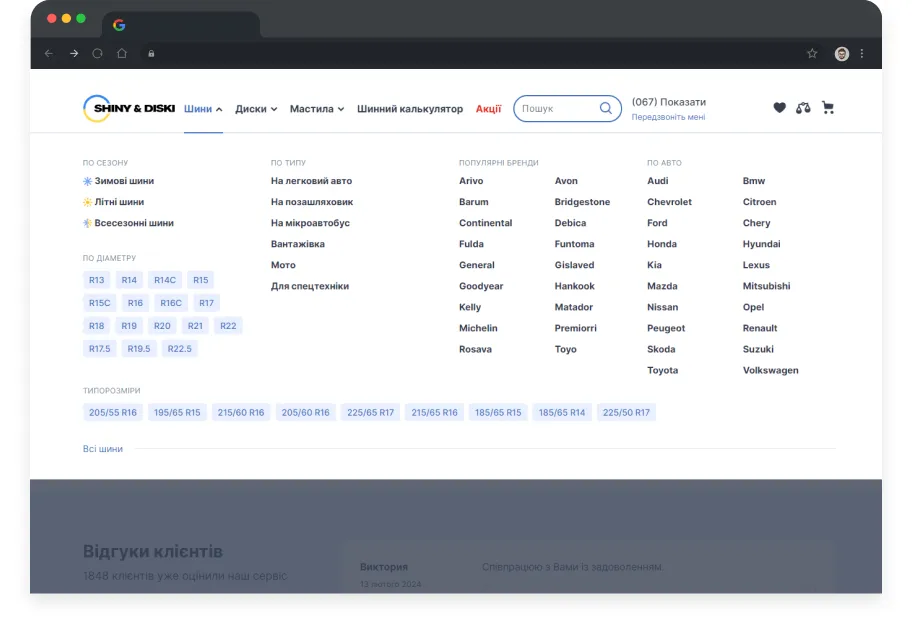912x626 pixels.
Task: Open Для спецтехніки category
Action: [310, 286]
